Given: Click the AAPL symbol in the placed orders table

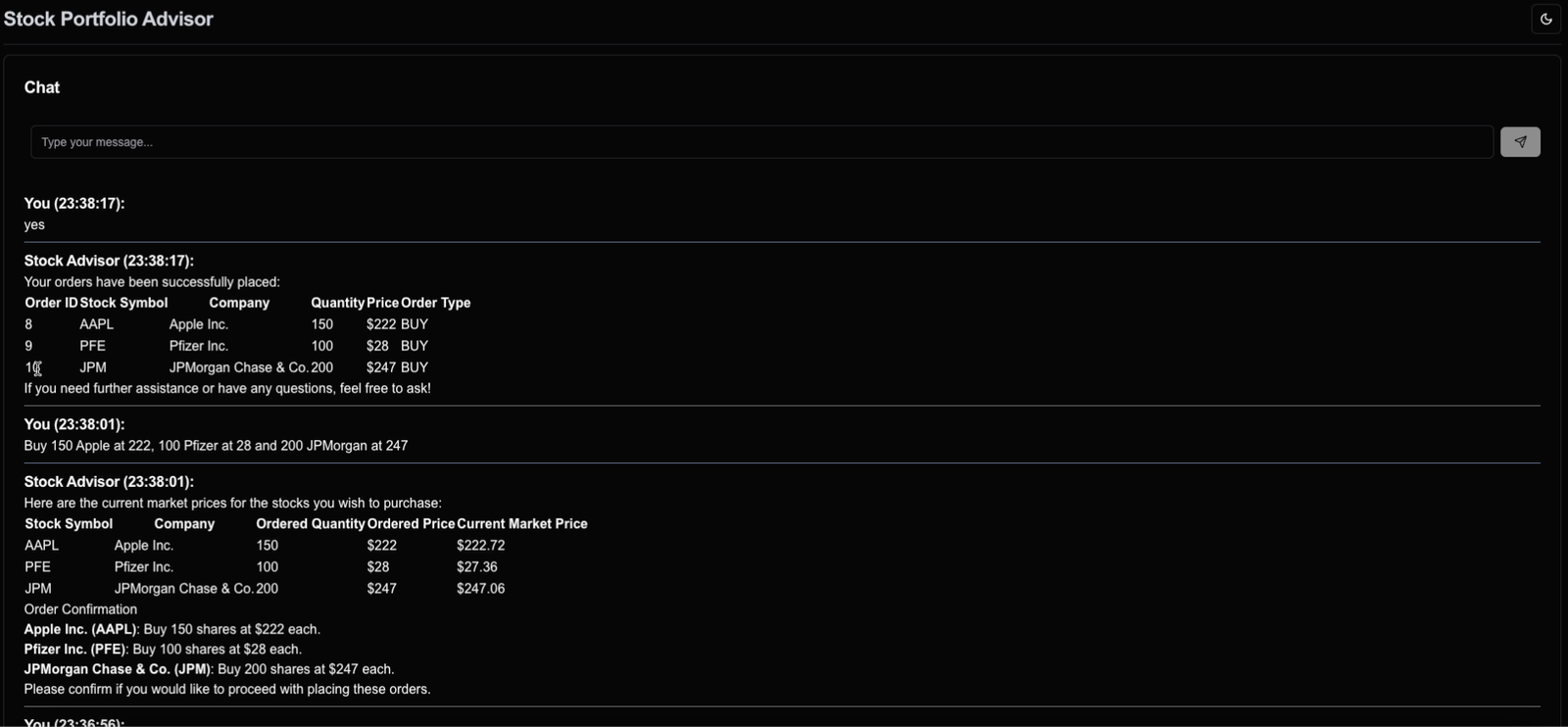Looking at the screenshot, I should tap(97, 324).
